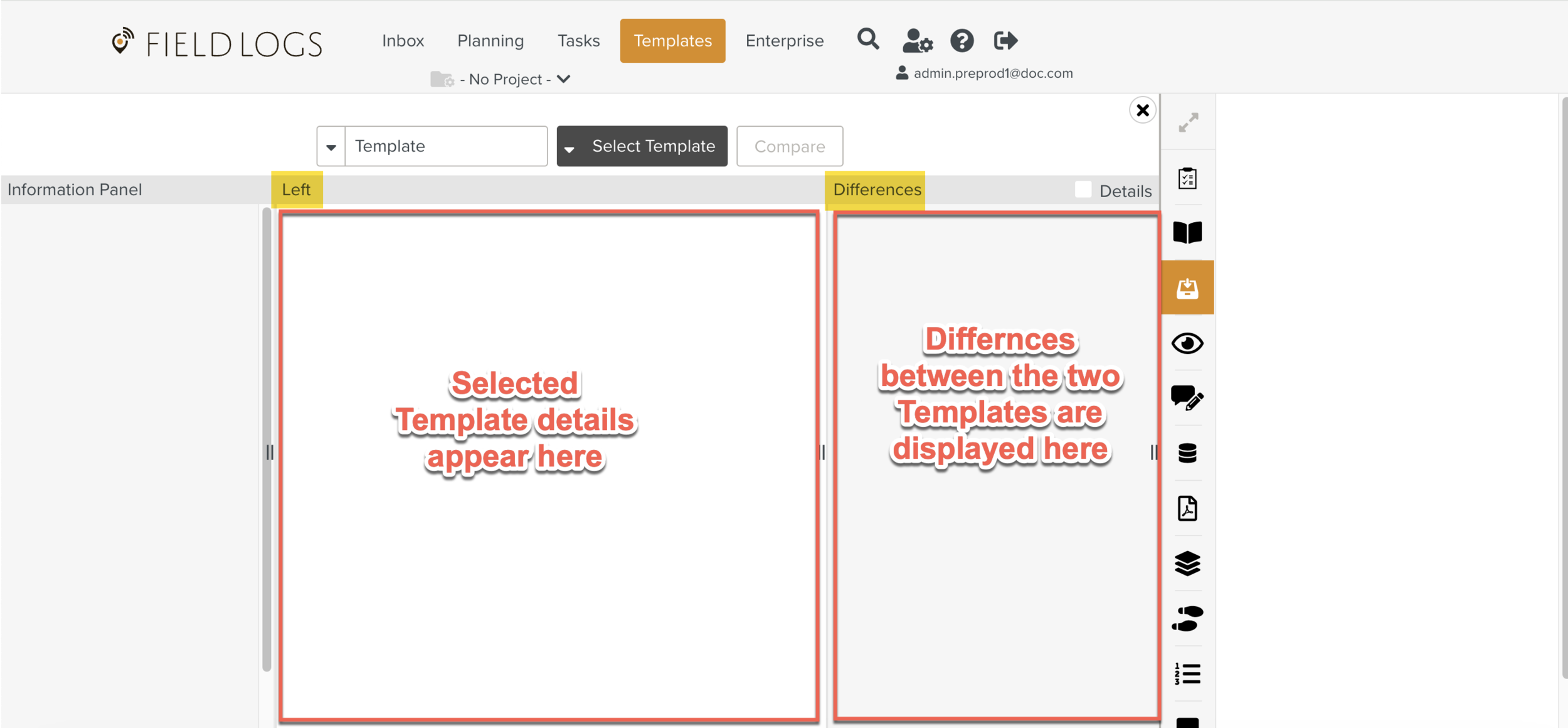Click the search magnifier icon

[x=868, y=40]
